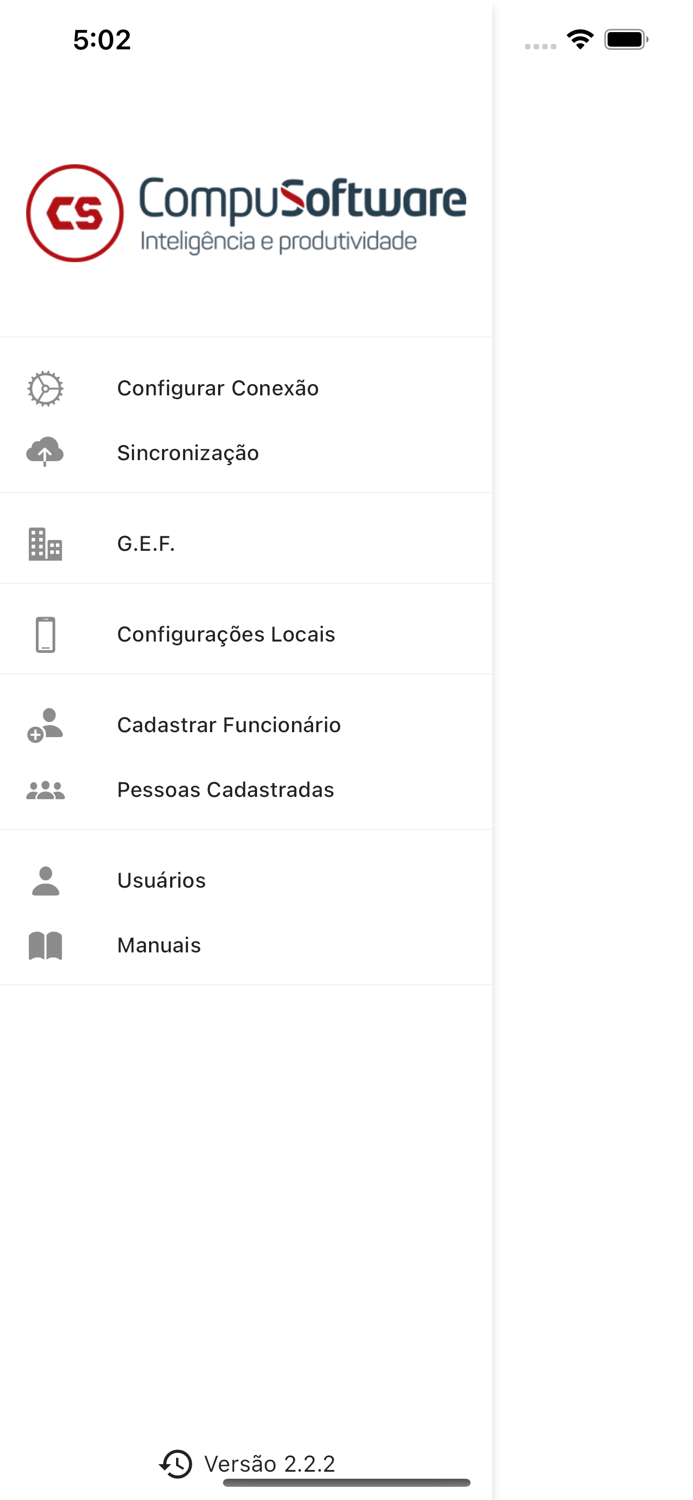Open Pessoas Cadastradas

tap(225, 789)
